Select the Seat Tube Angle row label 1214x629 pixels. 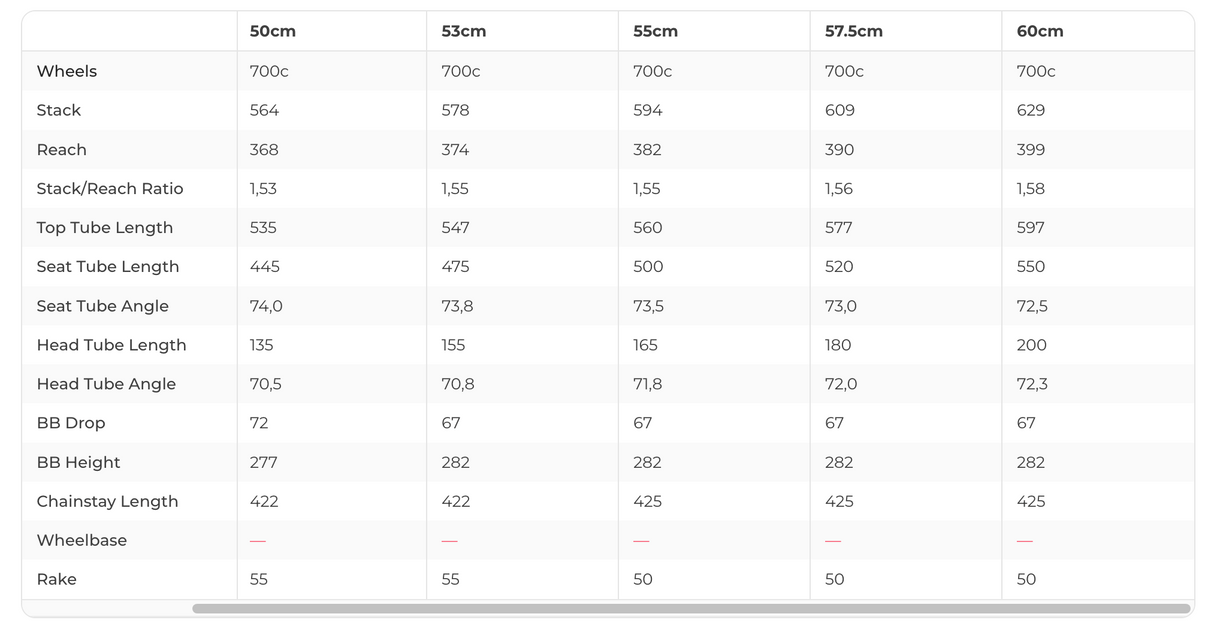103,306
